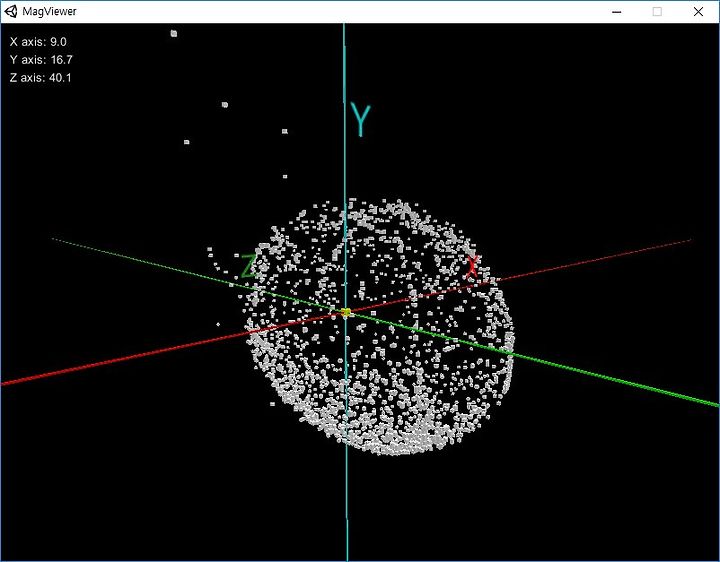Click the MagViewer window title text
The height and width of the screenshot is (562, 720).
[x=49, y=11]
